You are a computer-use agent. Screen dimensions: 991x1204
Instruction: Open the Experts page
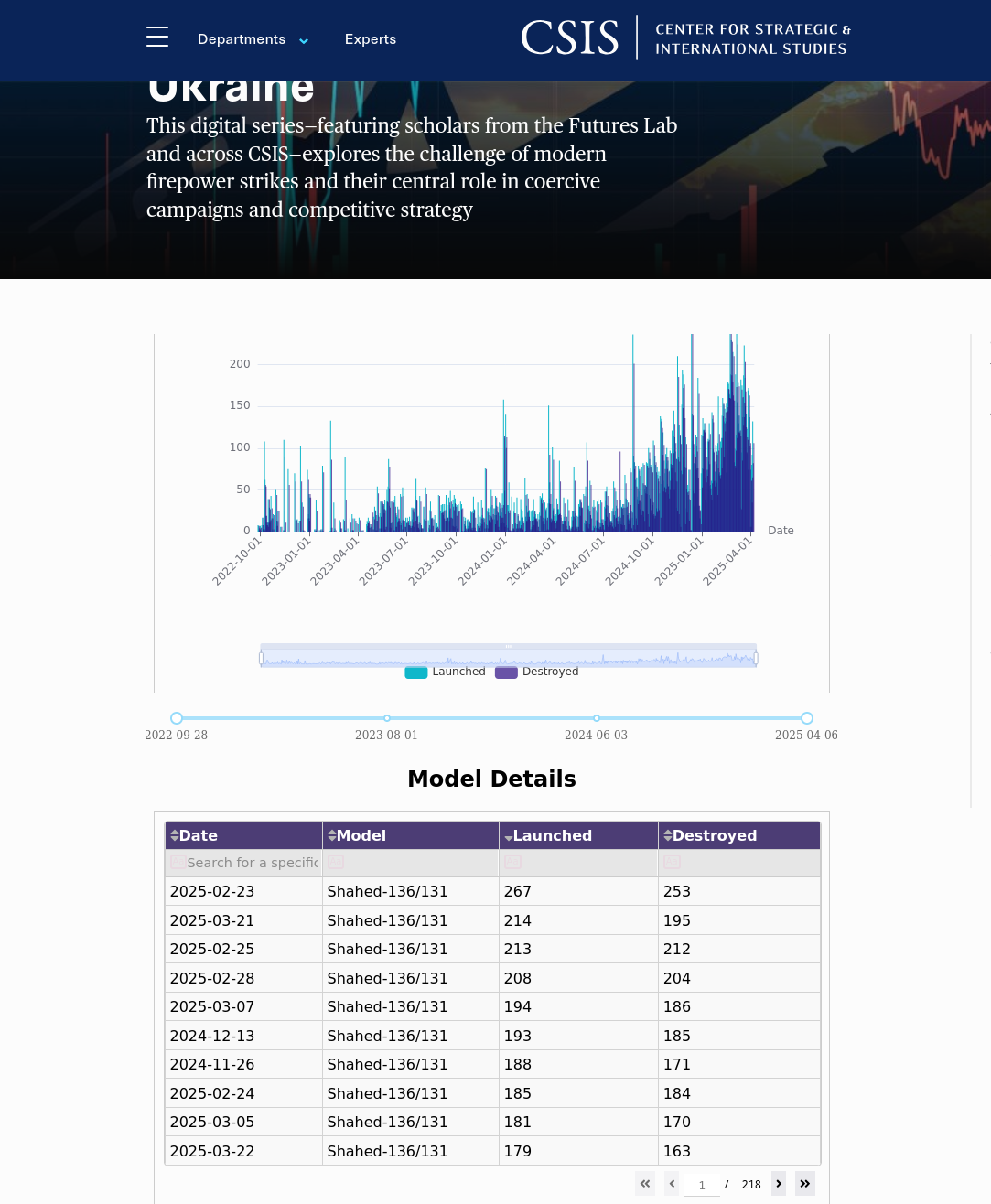[371, 39]
